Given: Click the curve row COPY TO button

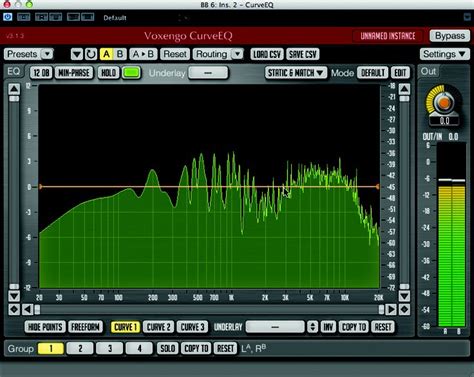Looking at the screenshot, I should tap(354, 327).
